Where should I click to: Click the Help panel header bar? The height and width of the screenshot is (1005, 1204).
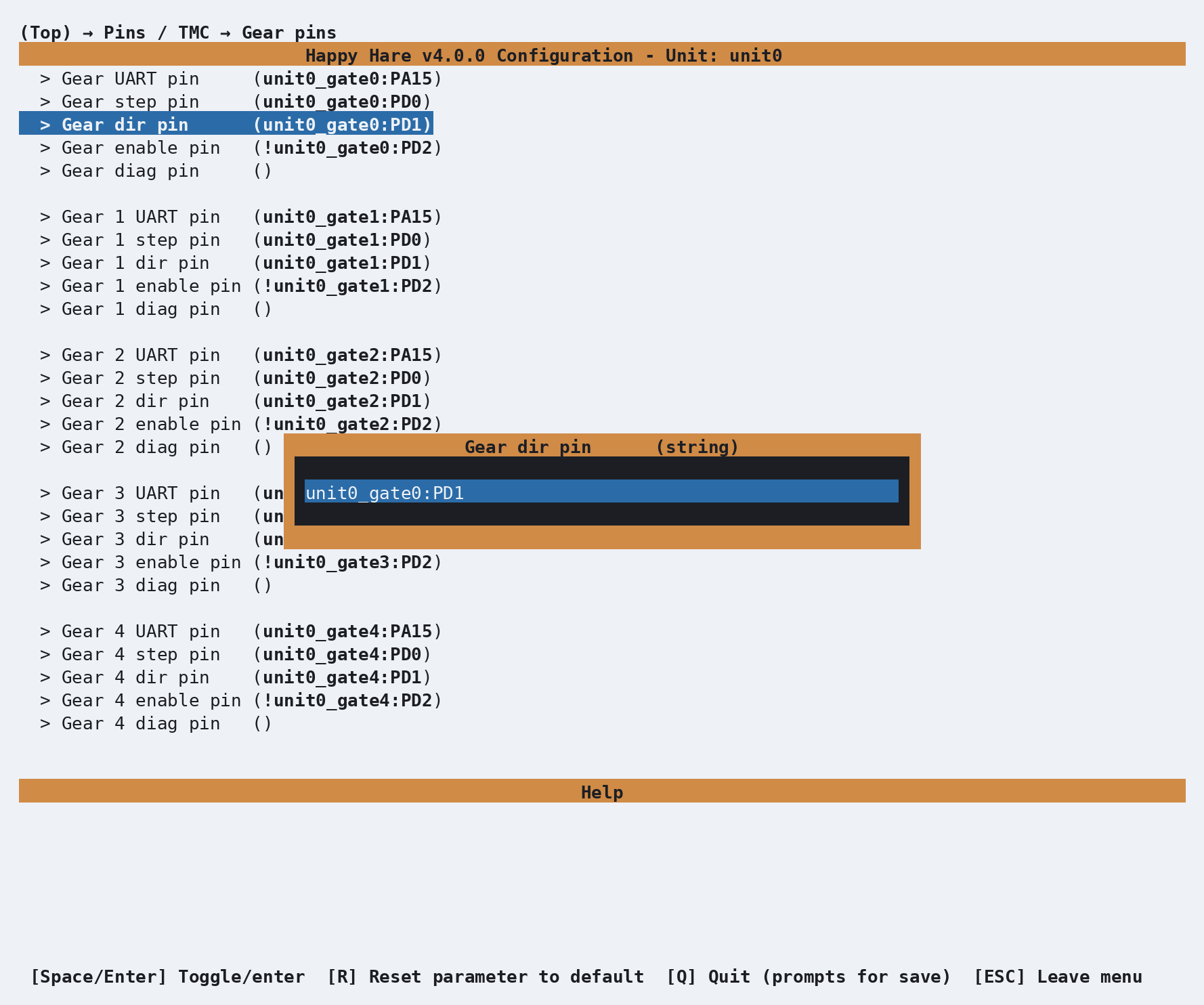click(x=602, y=791)
